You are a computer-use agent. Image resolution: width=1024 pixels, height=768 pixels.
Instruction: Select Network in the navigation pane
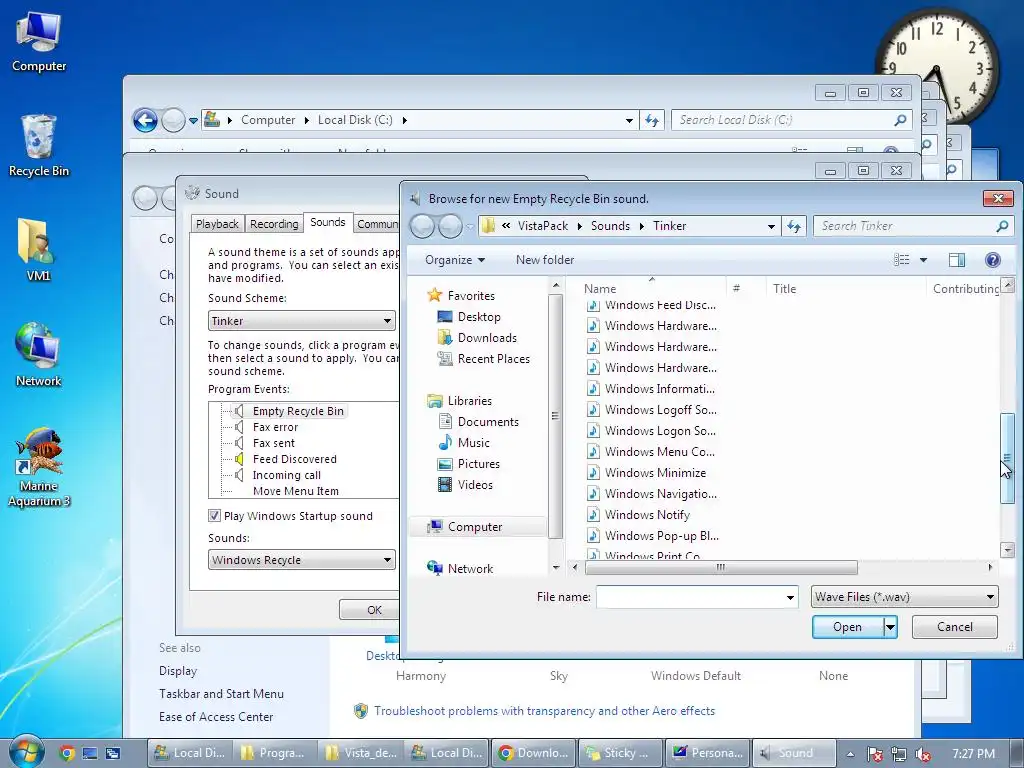click(470, 569)
